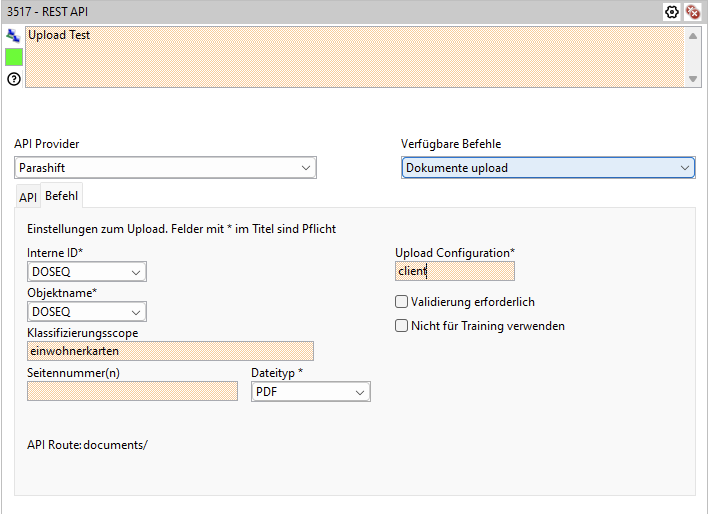The height and width of the screenshot is (514, 708).
Task: Click the Upload Configuration input field
Action: (455, 271)
